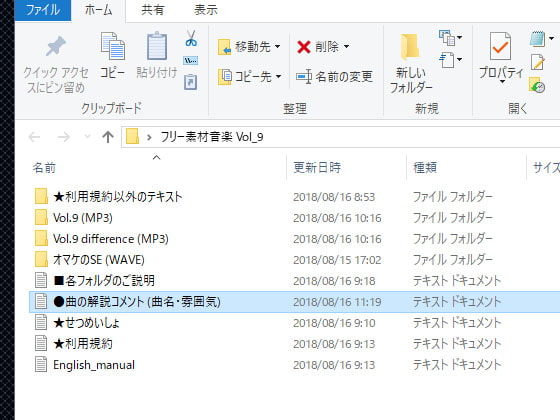This screenshot has height=420, width=560.
Task: Switch to the 表示 ribbon tab
Action: pos(206,10)
